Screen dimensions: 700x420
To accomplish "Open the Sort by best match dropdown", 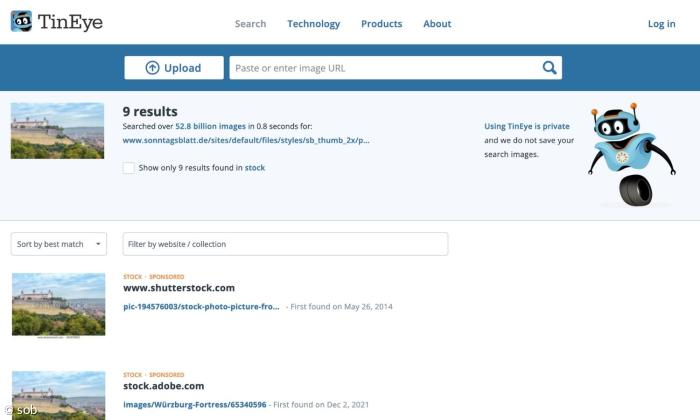I will (59, 244).
